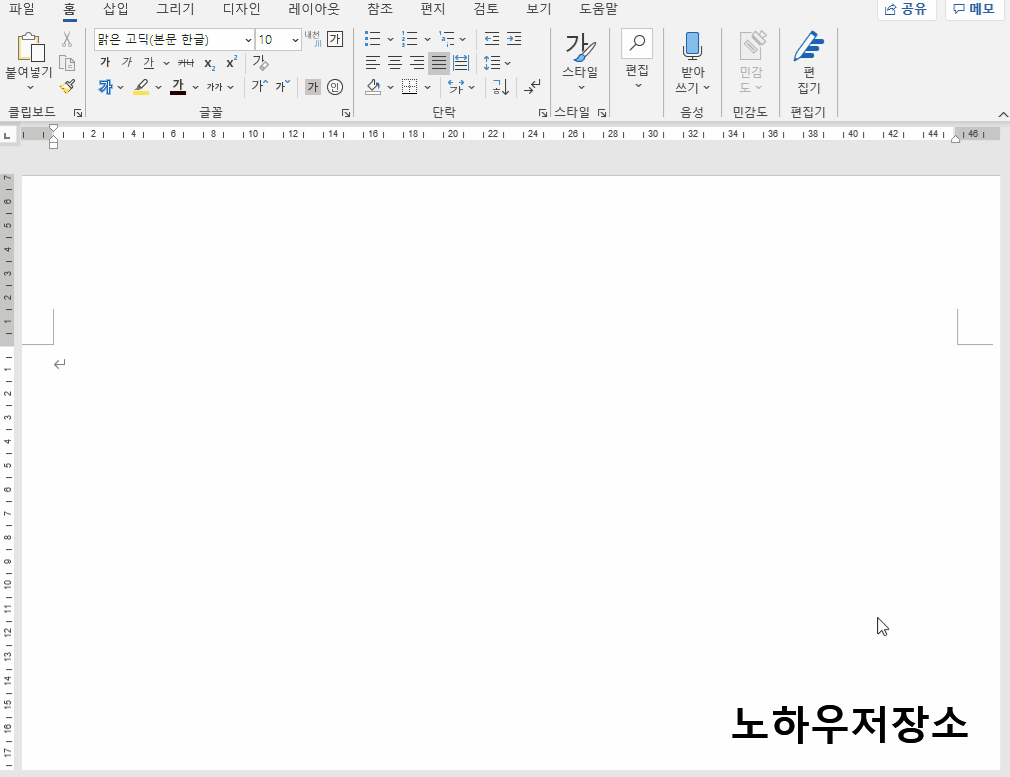Click the distributed alignment icon
Image resolution: width=1010 pixels, height=777 pixels.
(x=461, y=62)
